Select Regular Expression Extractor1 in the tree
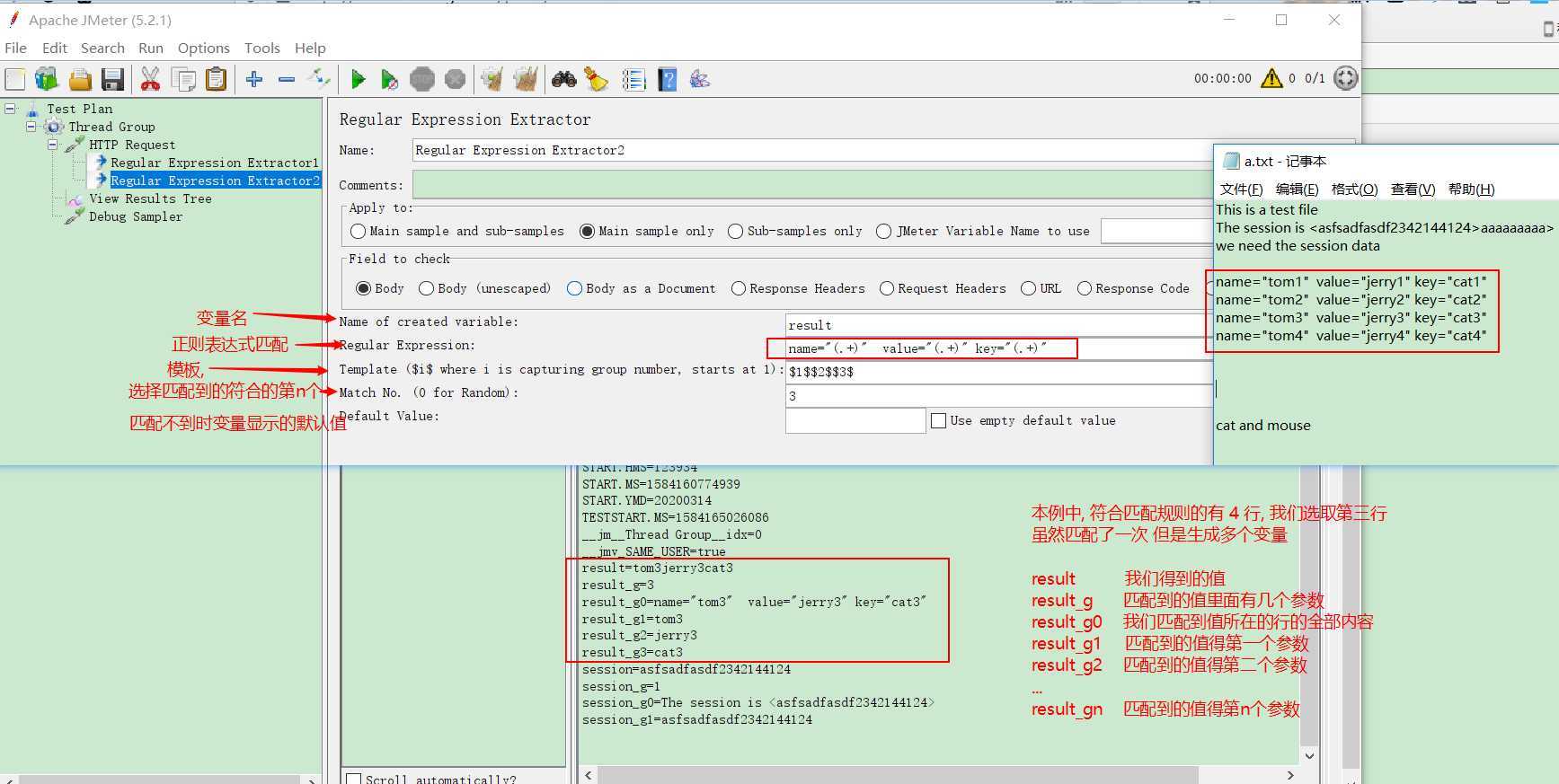Viewport: 1559px width, 784px height. tap(215, 163)
